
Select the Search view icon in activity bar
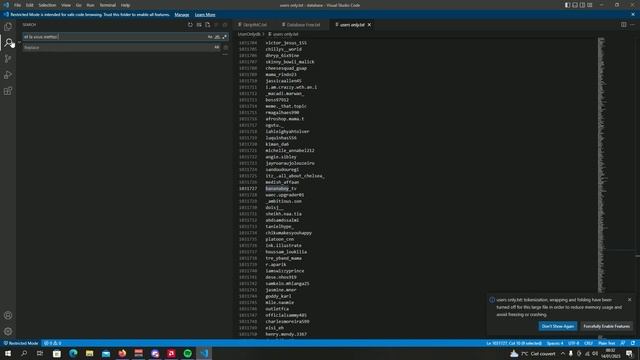pos(8,42)
